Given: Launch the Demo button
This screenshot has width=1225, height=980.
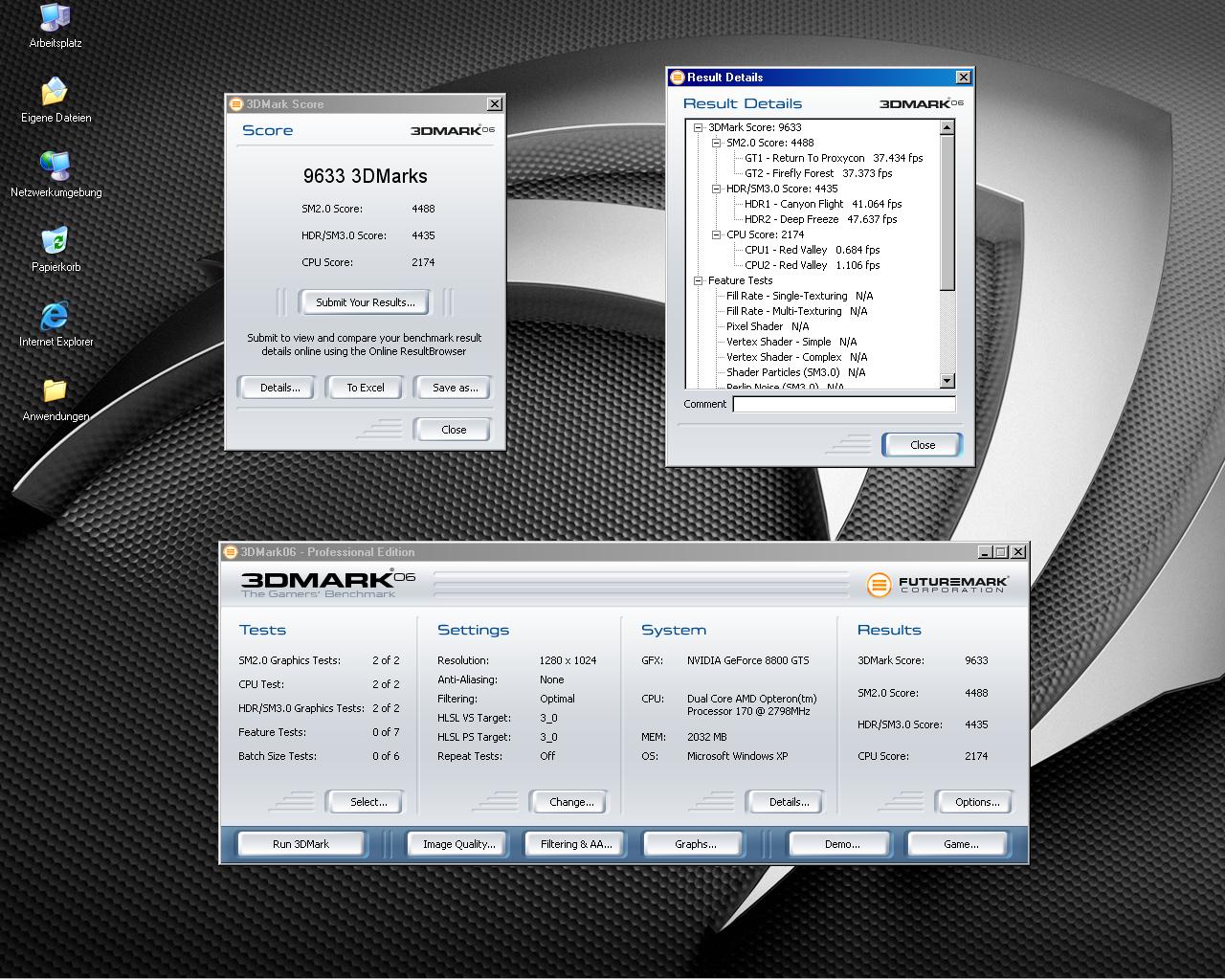Looking at the screenshot, I should [x=842, y=844].
